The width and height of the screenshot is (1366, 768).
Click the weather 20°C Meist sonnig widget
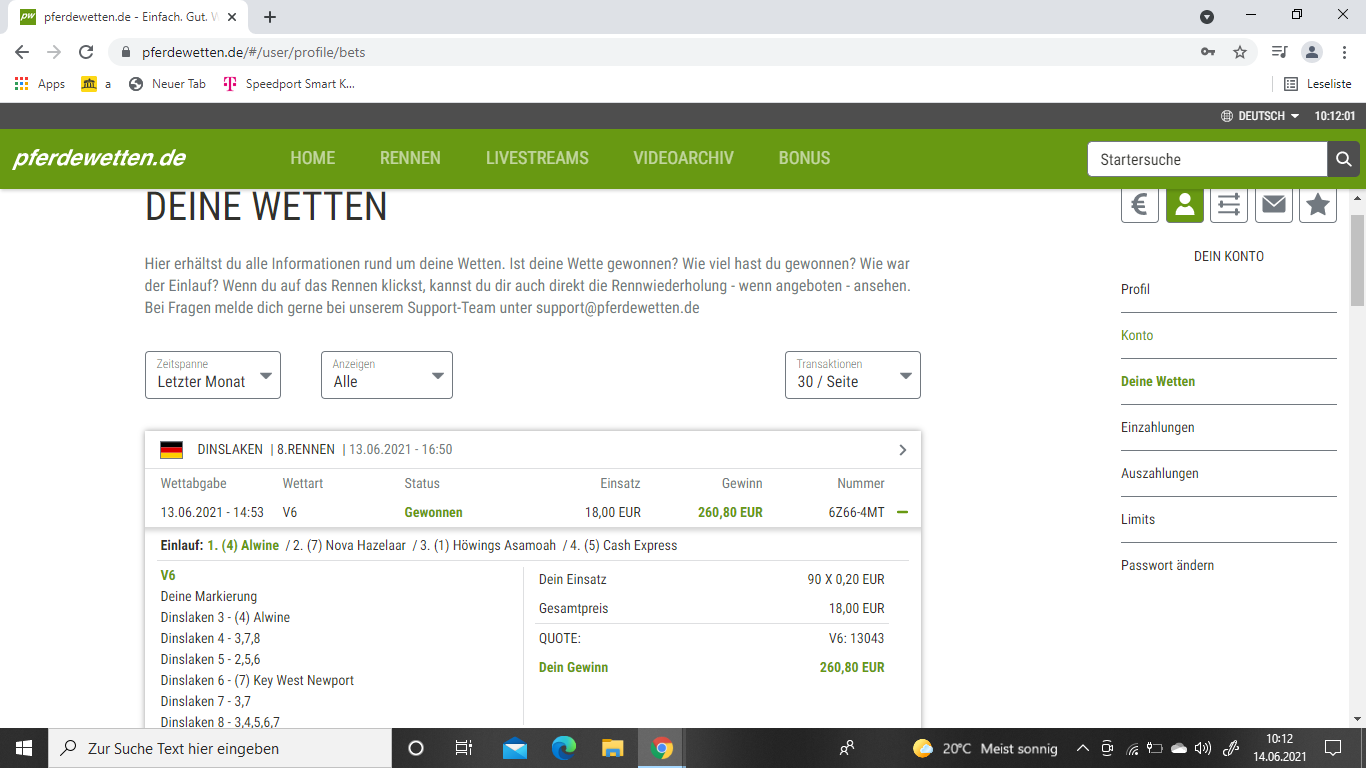pos(985,748)
